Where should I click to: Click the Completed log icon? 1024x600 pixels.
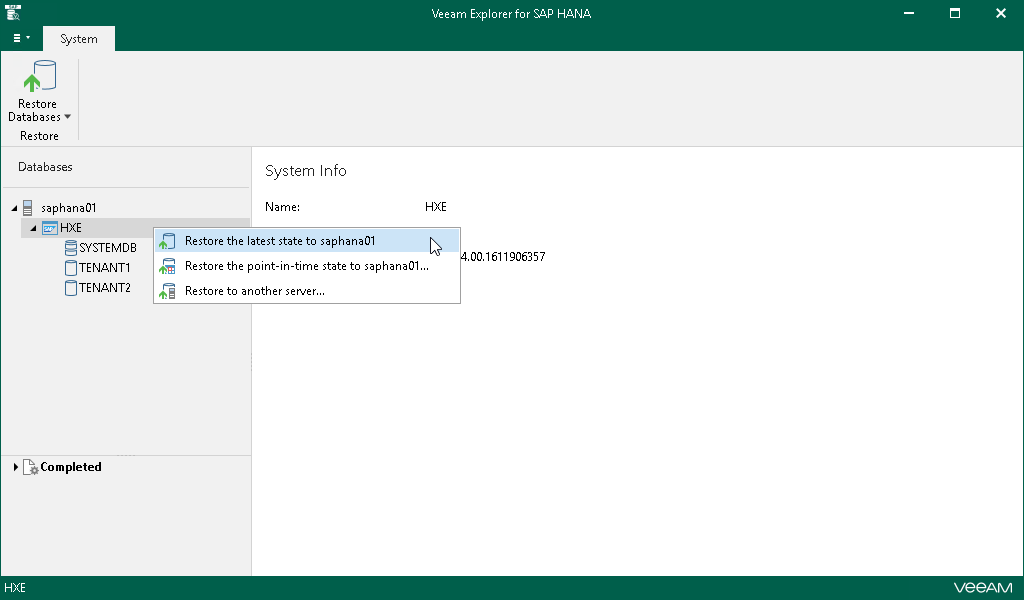click(x=31, y=467)
